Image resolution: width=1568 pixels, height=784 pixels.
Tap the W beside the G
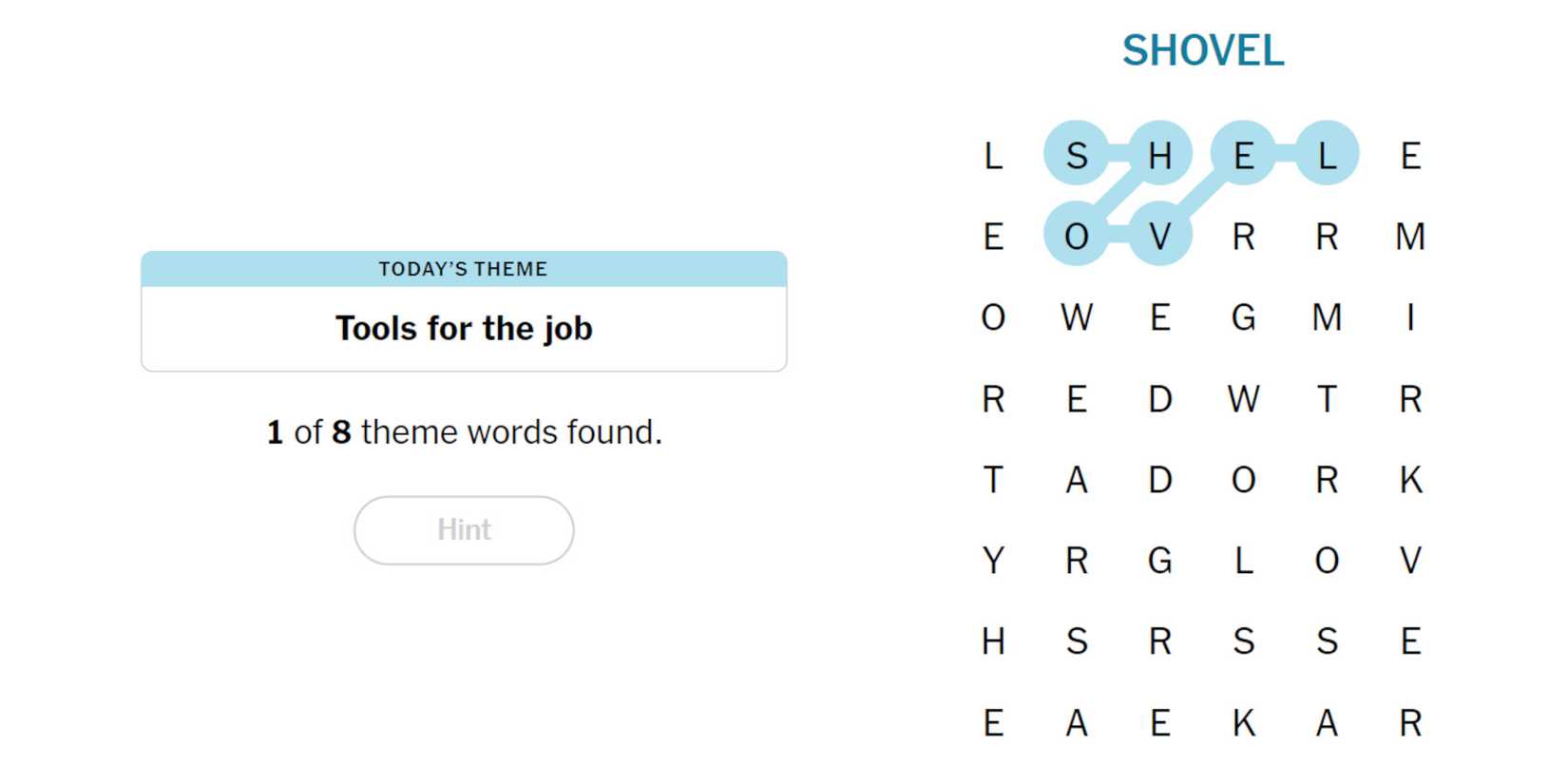click(1243, 399)
